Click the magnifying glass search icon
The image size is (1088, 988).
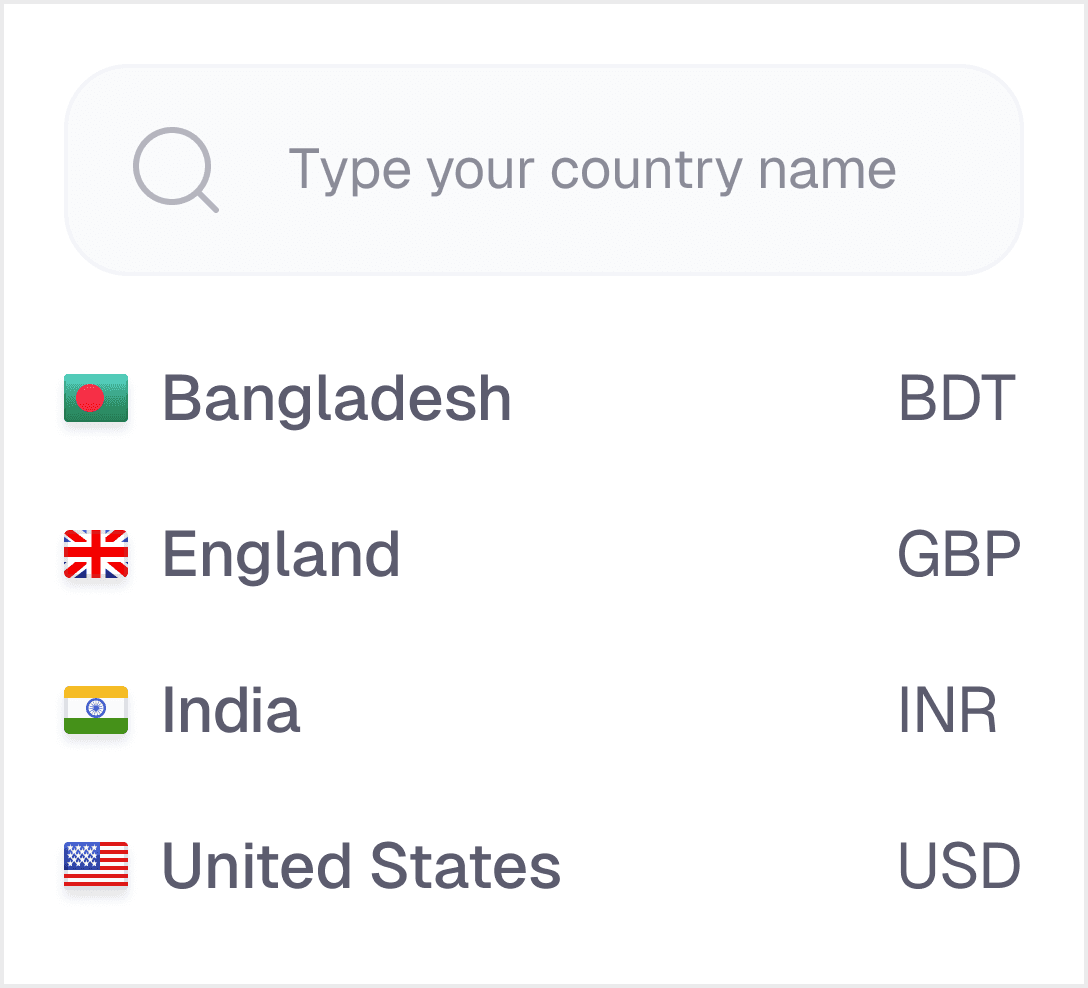[x=175, y=169]
